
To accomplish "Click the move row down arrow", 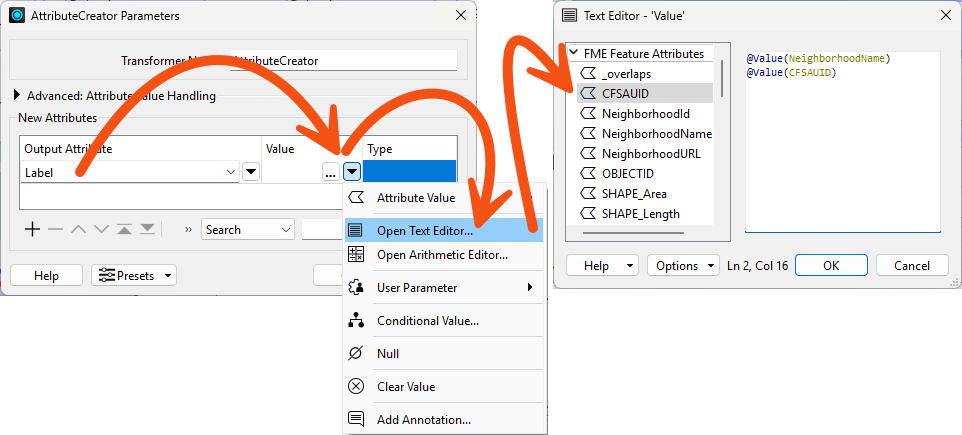I will tap(101, 229).
